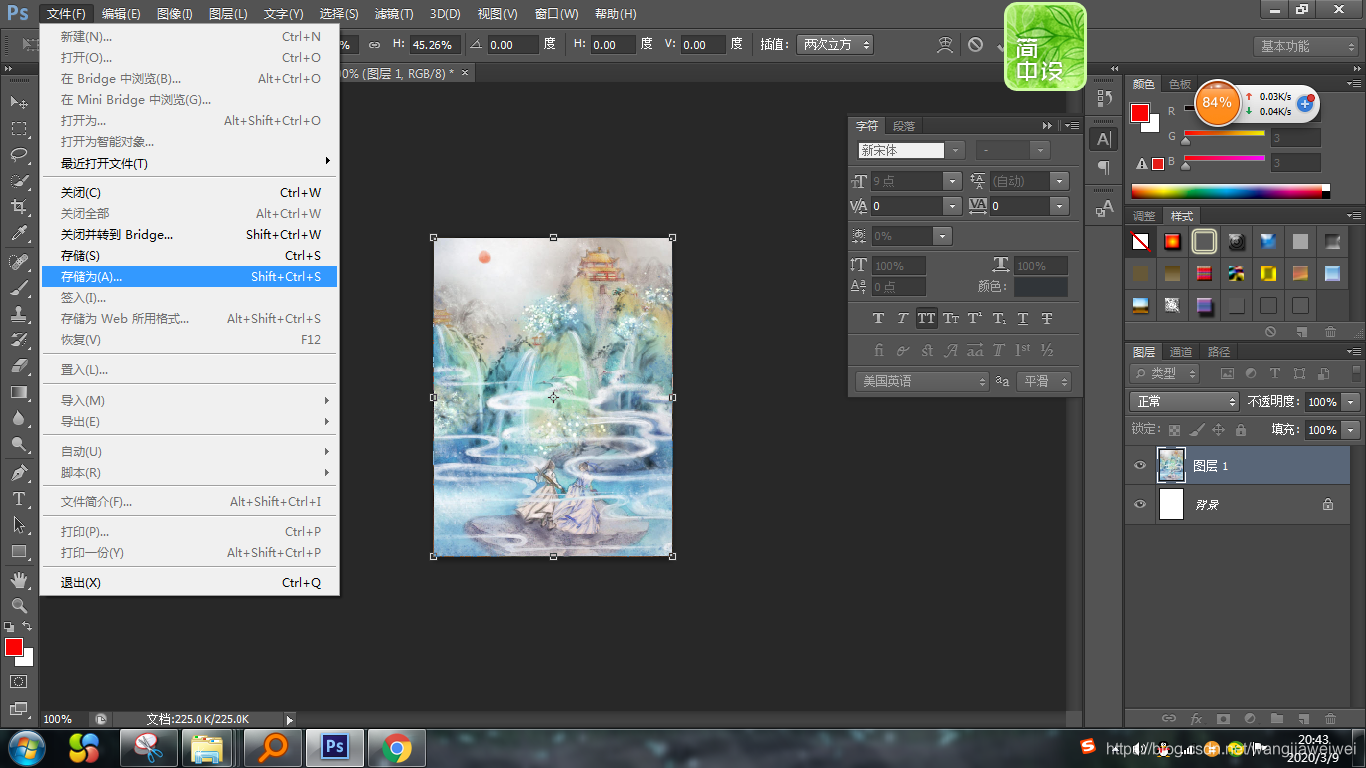Select the Eraser tool
Image resolution: width=1366 pixels, height=768 pixels.
click(19, 366)
